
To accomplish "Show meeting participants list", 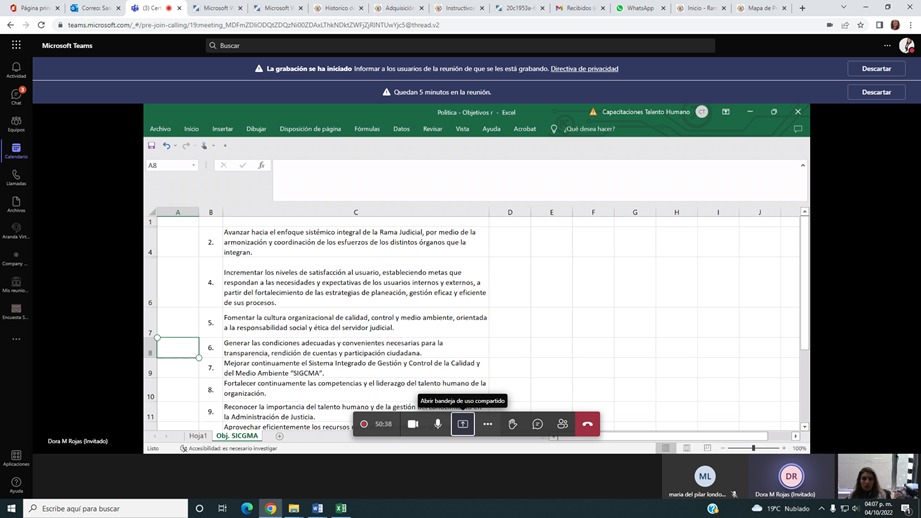I will [x=562, y=424].
